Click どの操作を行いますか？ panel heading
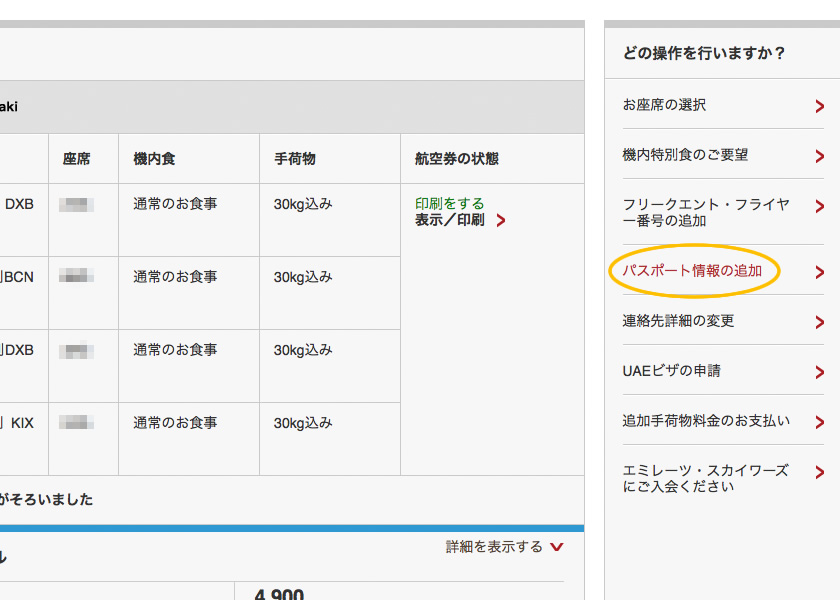This screenshot has height=600, width=840. coord(704,53)
